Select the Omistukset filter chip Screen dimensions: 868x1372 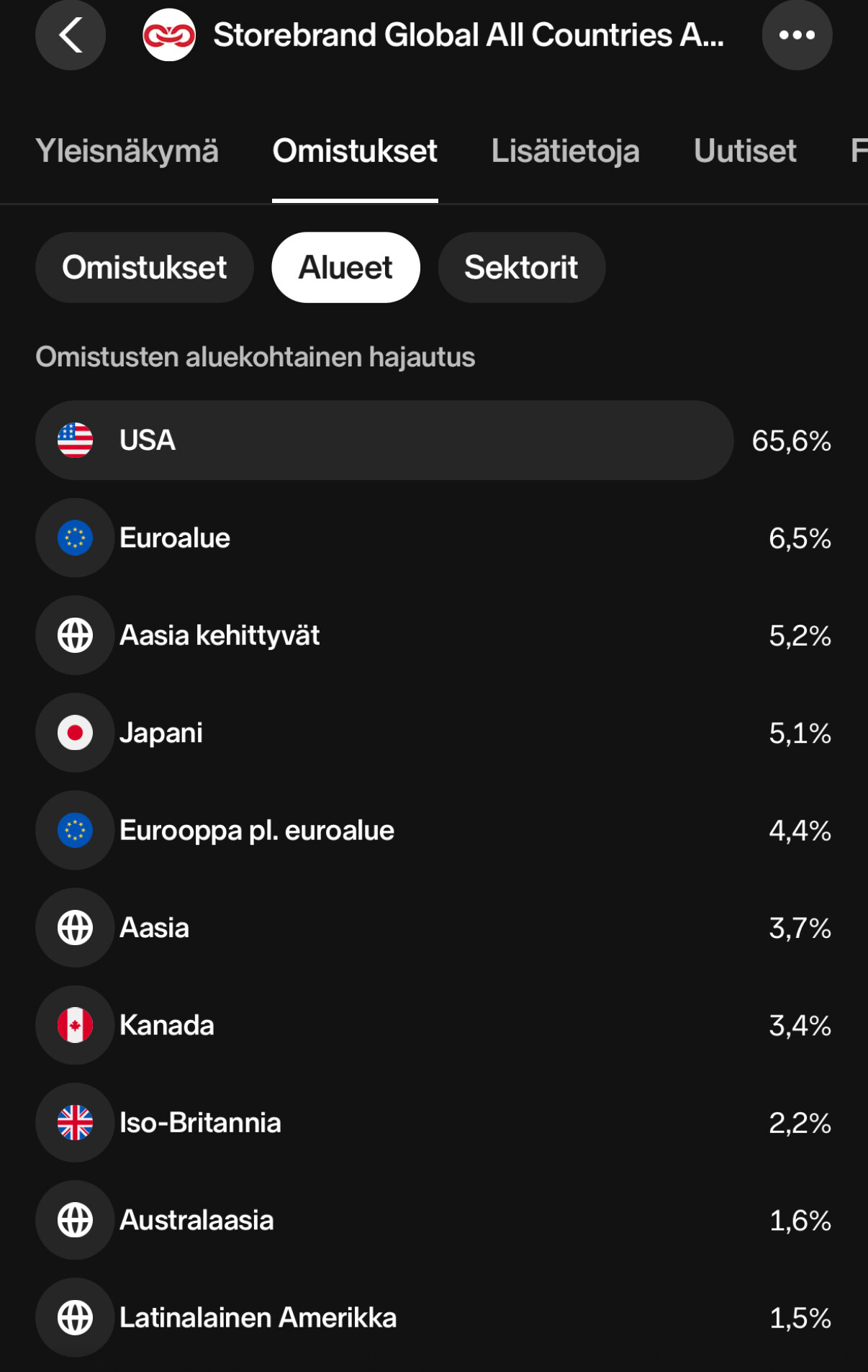point(145,268)
